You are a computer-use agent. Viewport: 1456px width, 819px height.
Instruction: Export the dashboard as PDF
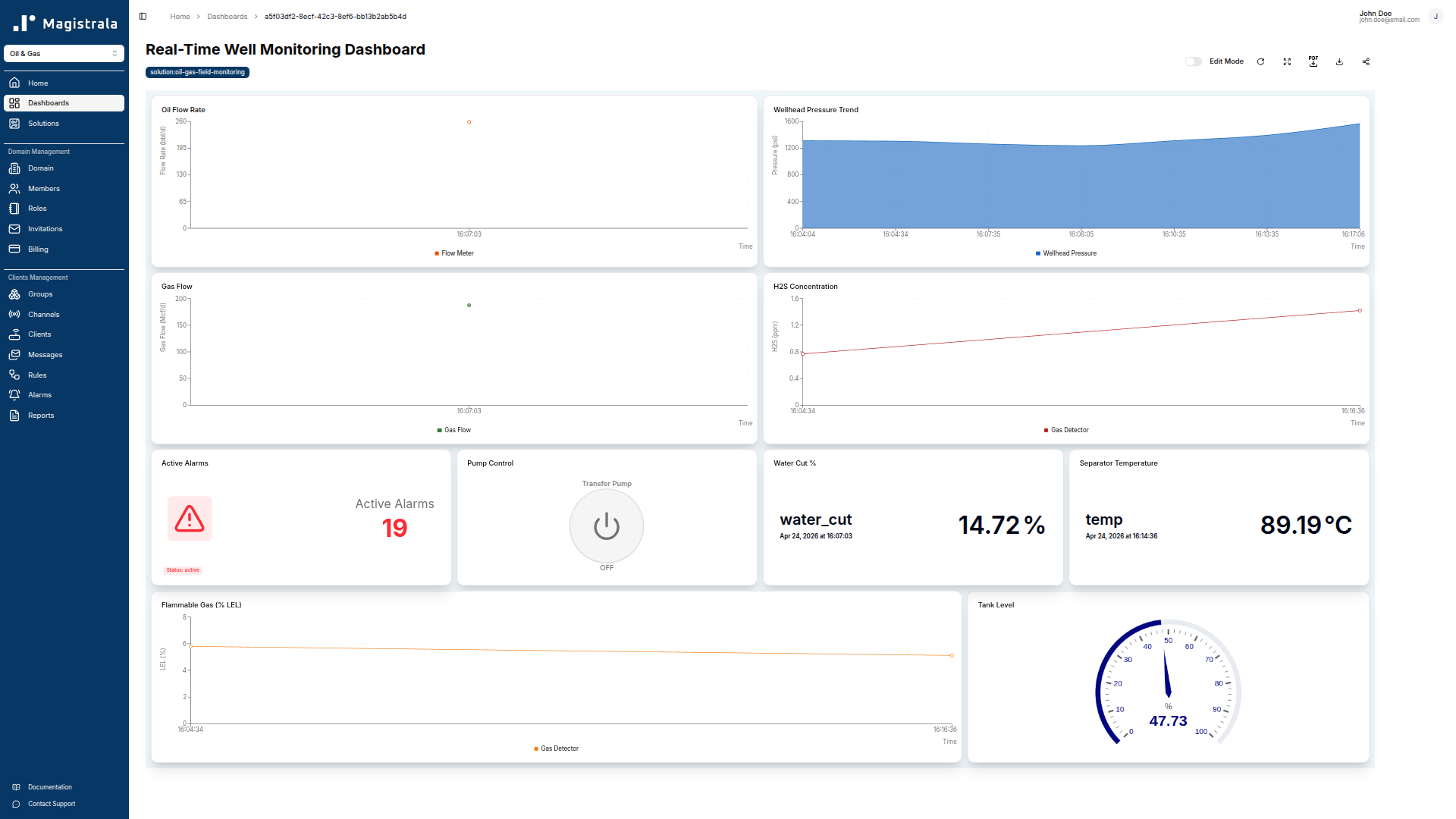point(1313,61)
